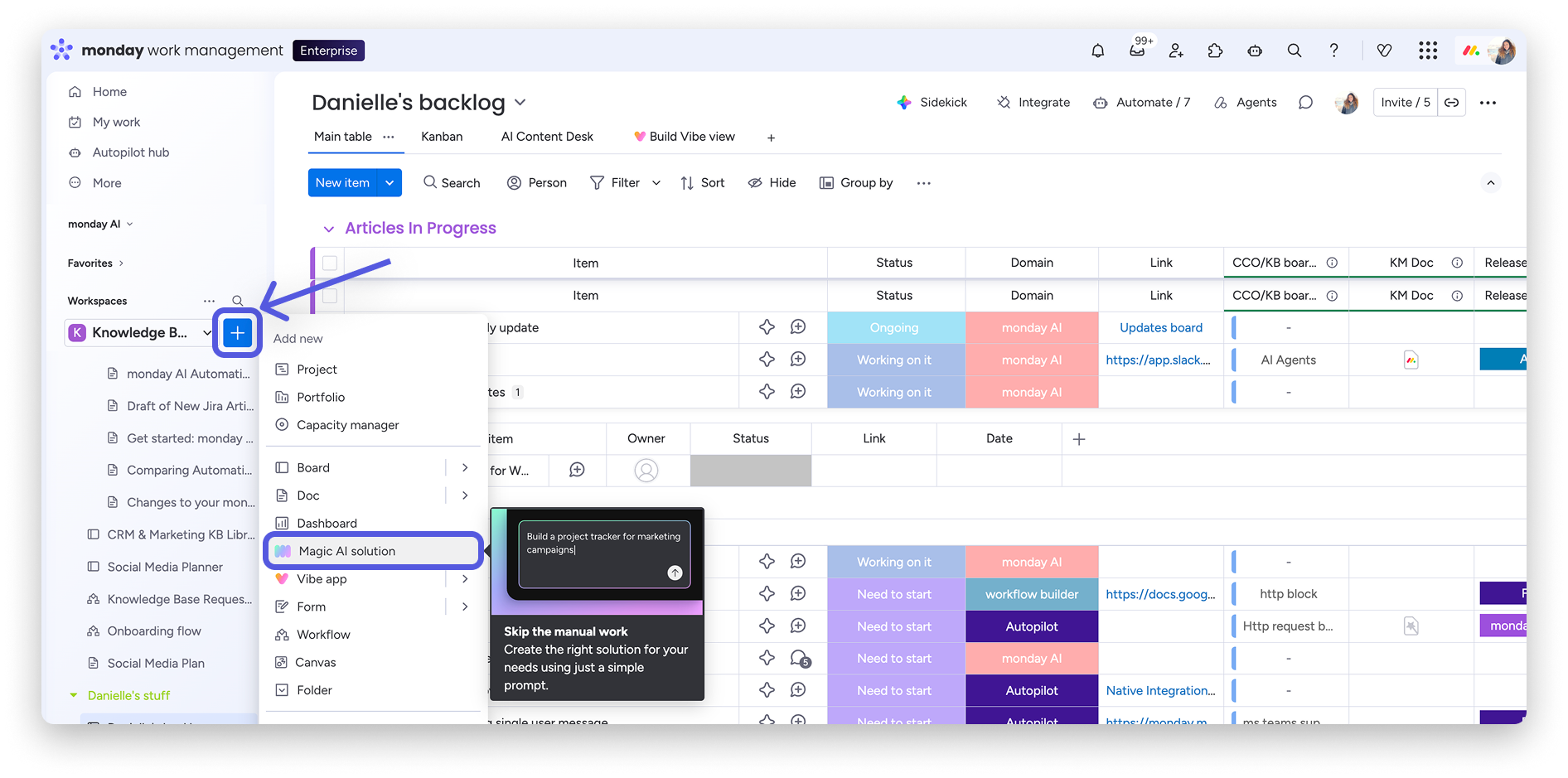Click the Magic AI prompt text box
Image resolution: width=1568 pixels, height=778 pixels.
(604, 554)
